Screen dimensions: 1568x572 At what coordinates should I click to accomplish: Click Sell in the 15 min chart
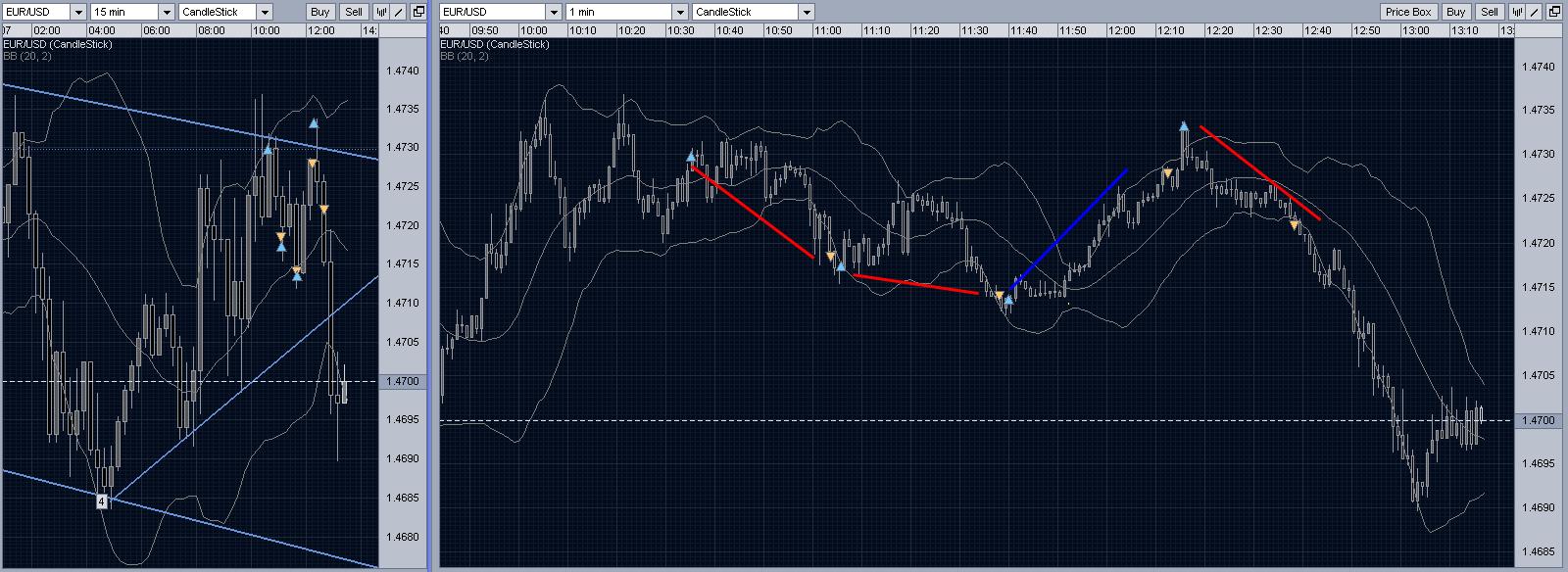tap(354, 12)
